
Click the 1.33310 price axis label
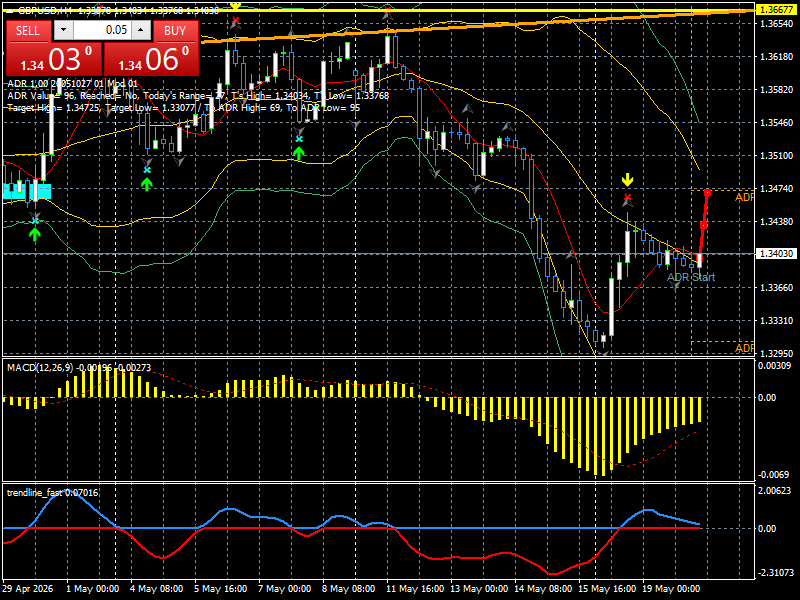pos(777,320)
